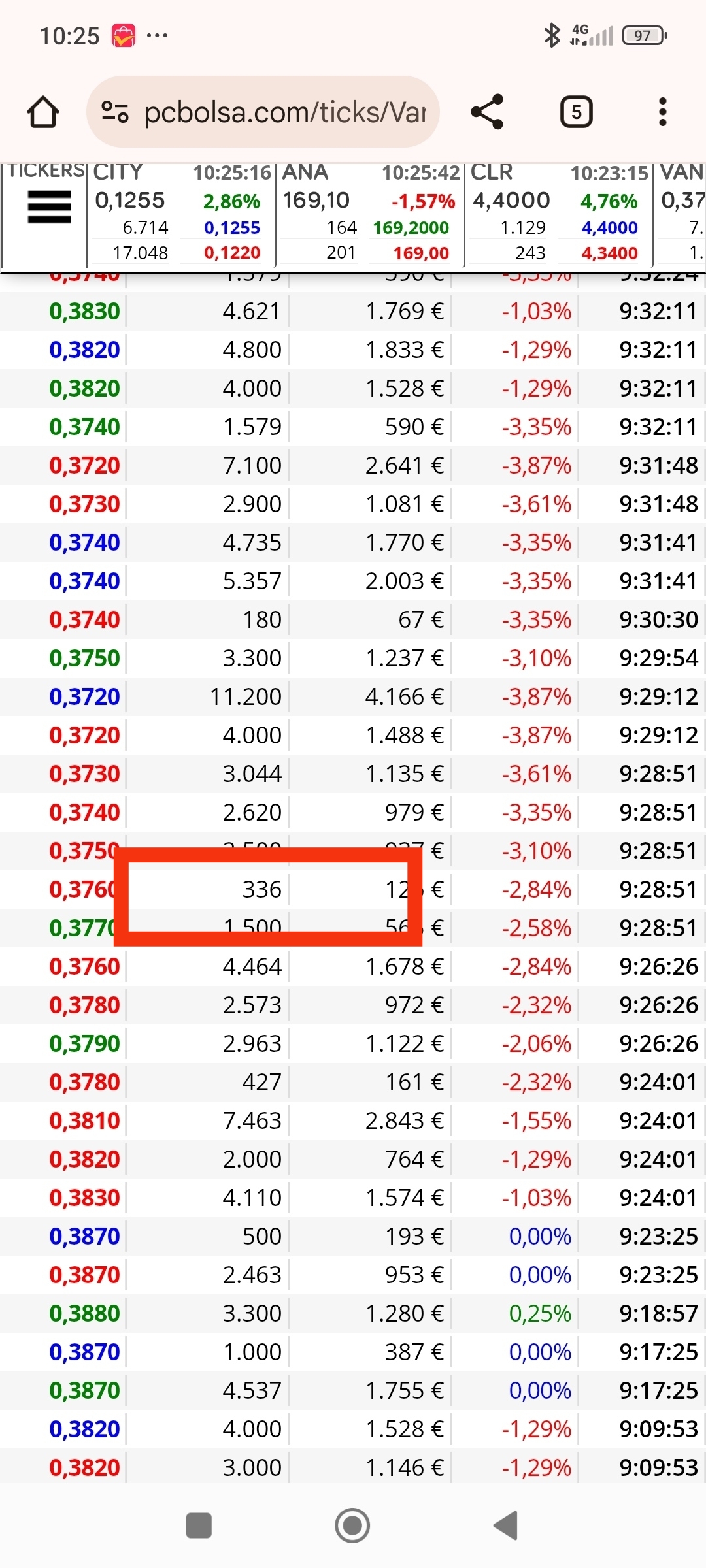Tap the ANA -1,57% change value

pyautogui.click(x=423, y=201)
